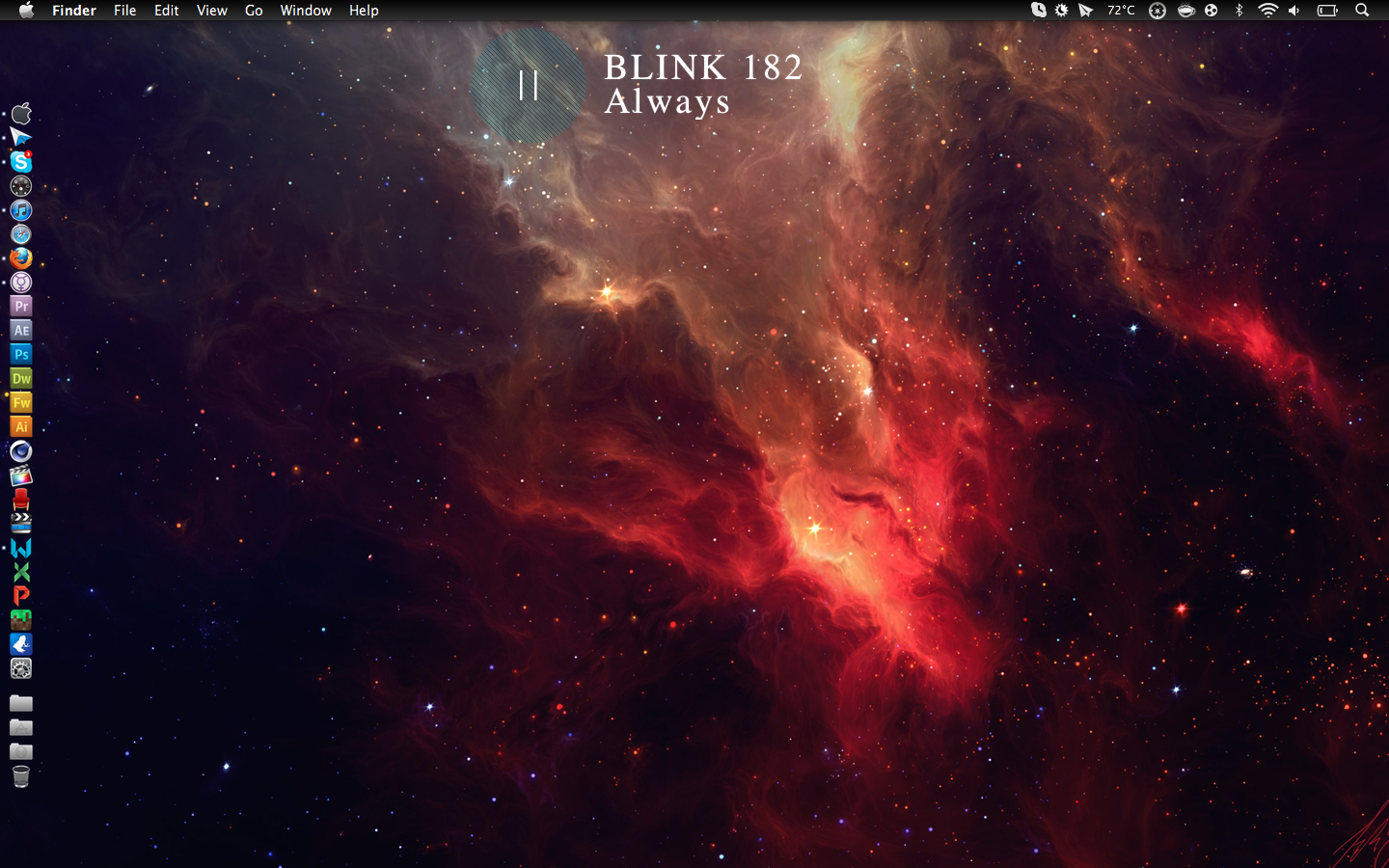Open the View menu
The width and height of the screenshot is (1389, 868).
tap(212, 10)
